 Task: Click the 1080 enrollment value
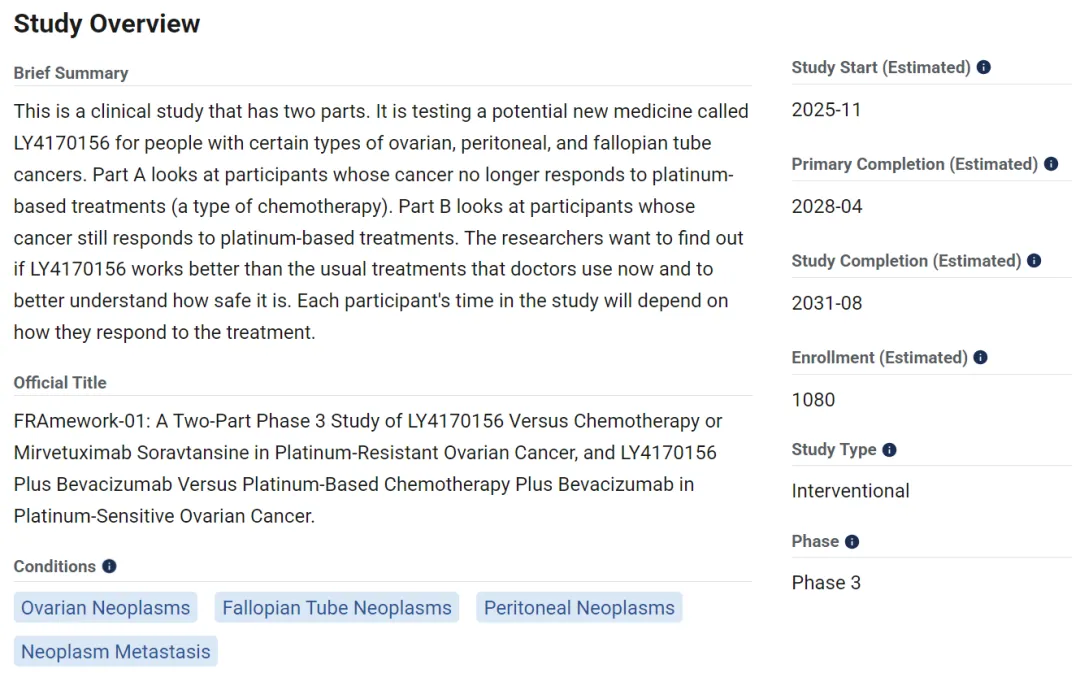tap(813, 400)
